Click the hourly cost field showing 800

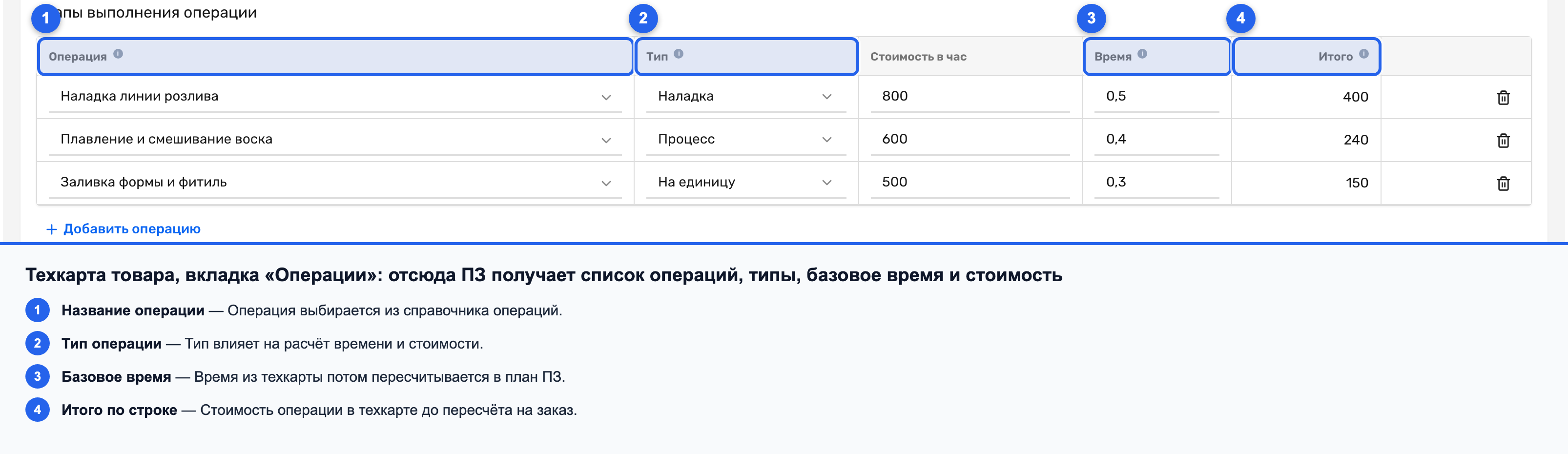tap(970, 97)
